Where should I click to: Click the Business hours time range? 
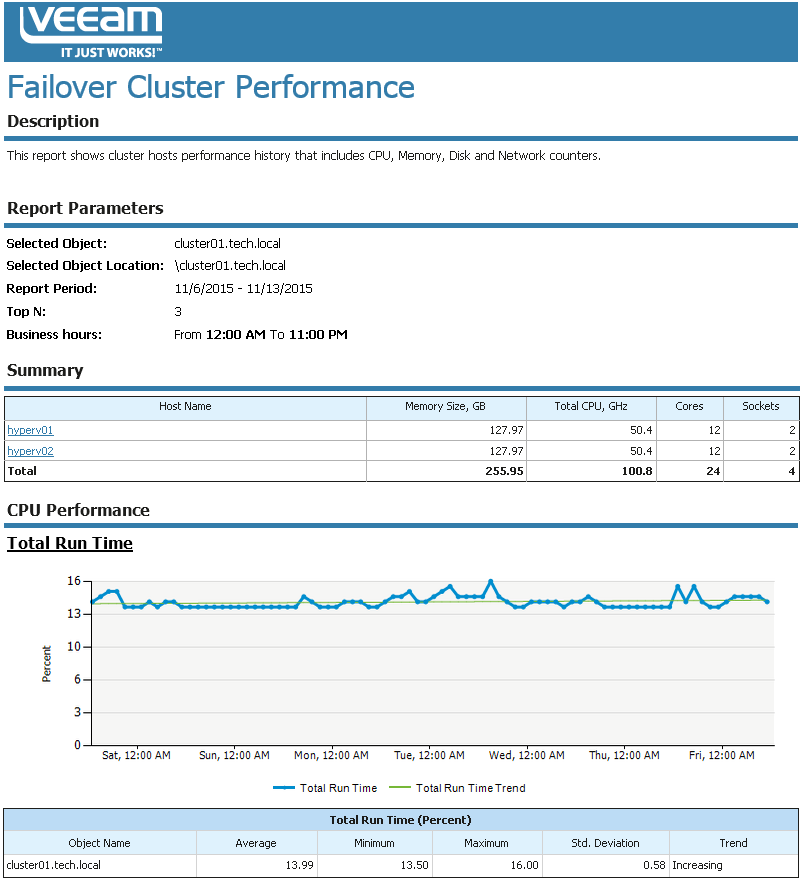(x=261, y=335)
